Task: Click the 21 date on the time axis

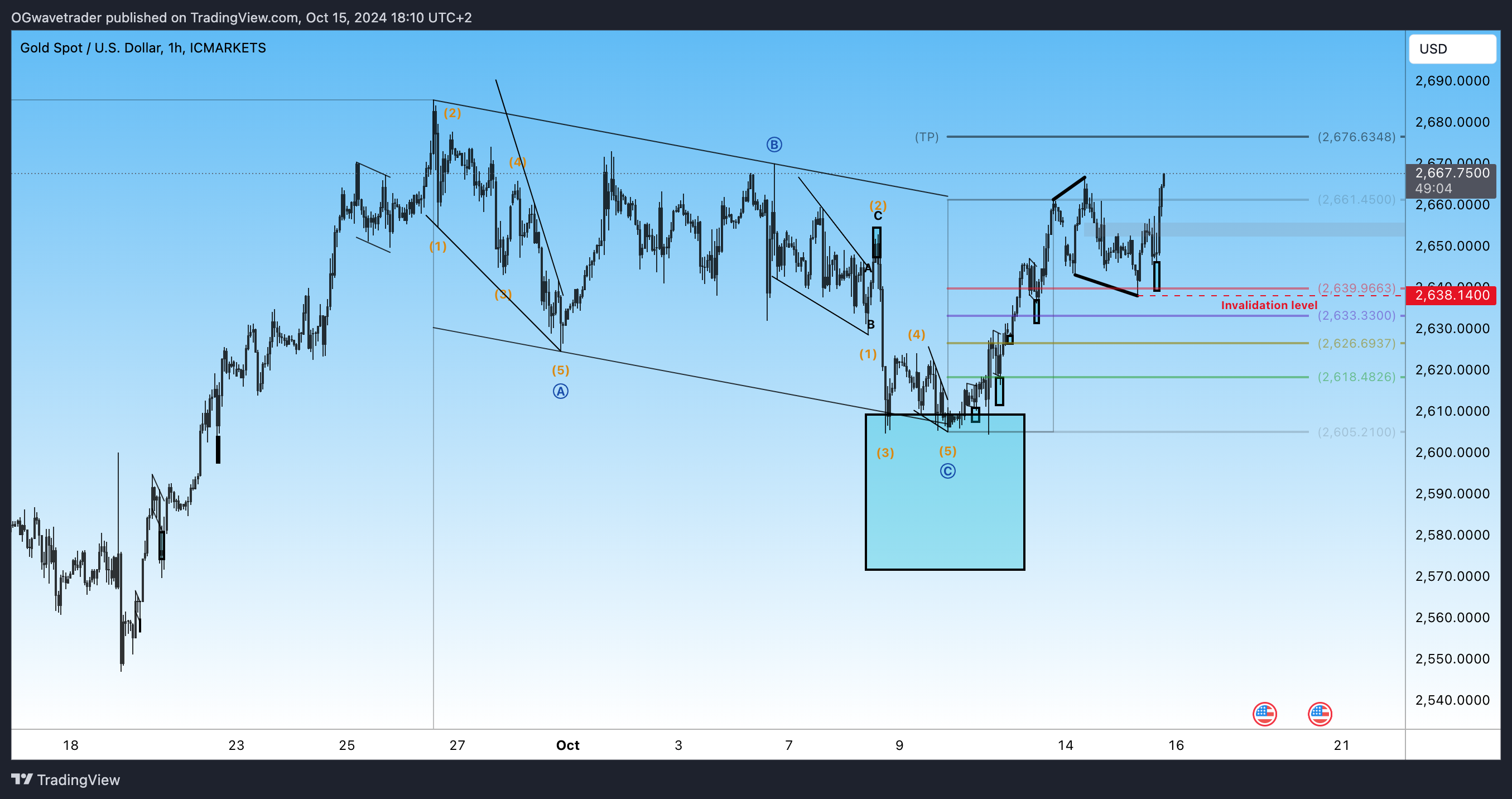Action: pyautogui.click(x=1341, y=745)
